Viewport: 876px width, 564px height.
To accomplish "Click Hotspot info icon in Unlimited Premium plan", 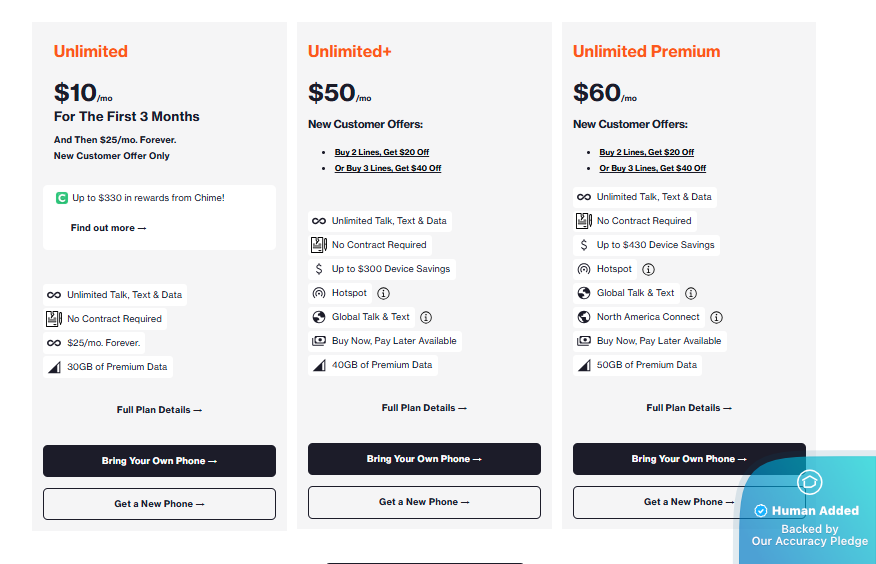I will (x=648, y=269).
